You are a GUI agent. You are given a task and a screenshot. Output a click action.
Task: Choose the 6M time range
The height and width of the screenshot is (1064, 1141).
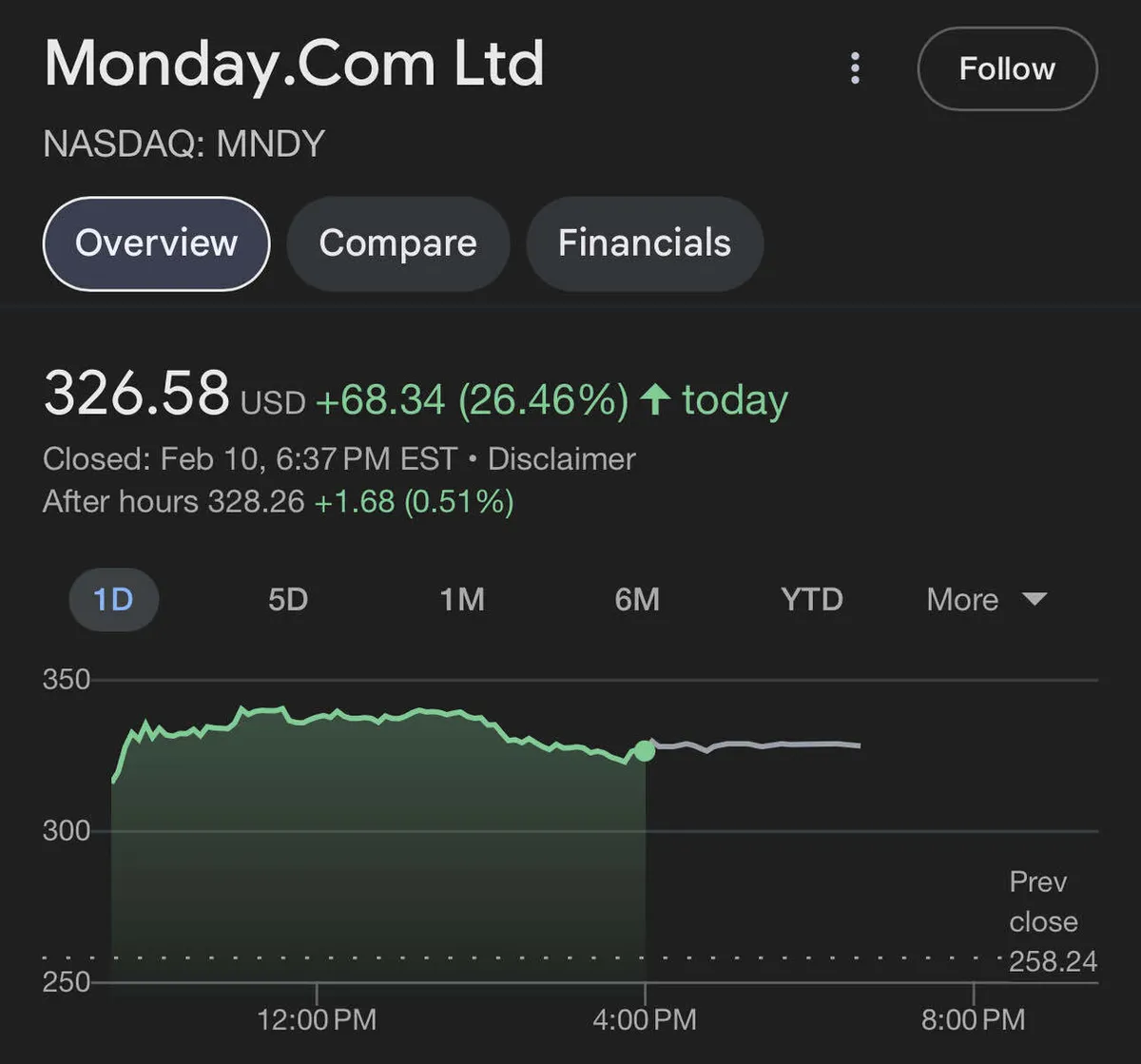[637, 600]
